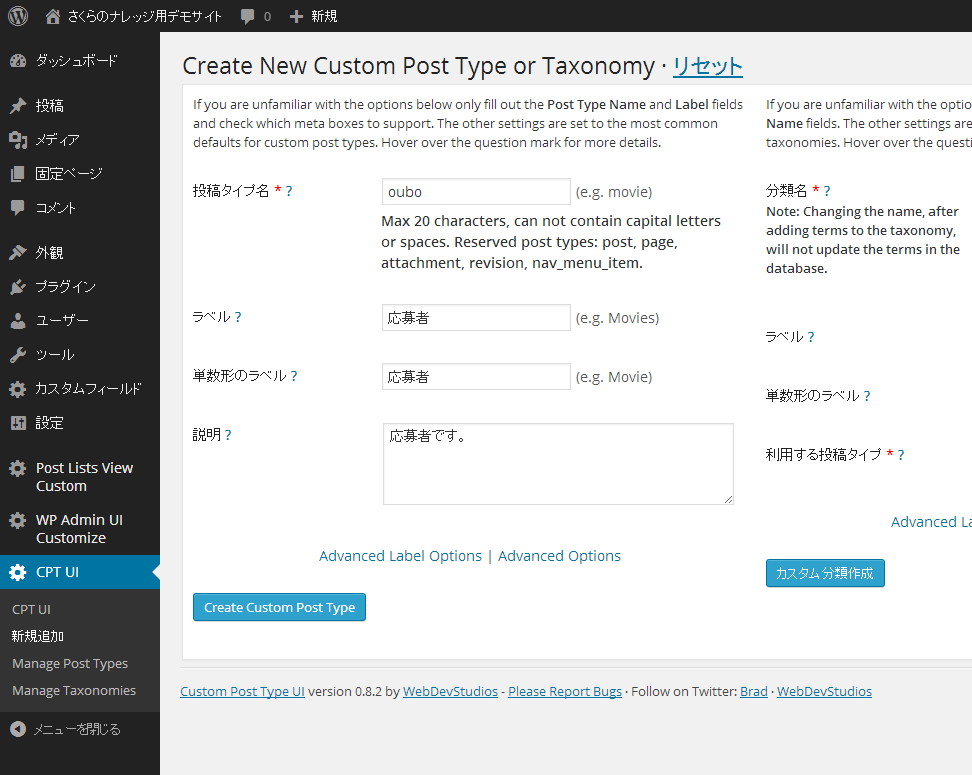Go to プラグイン plugins menu

click(x=65, y=287)
